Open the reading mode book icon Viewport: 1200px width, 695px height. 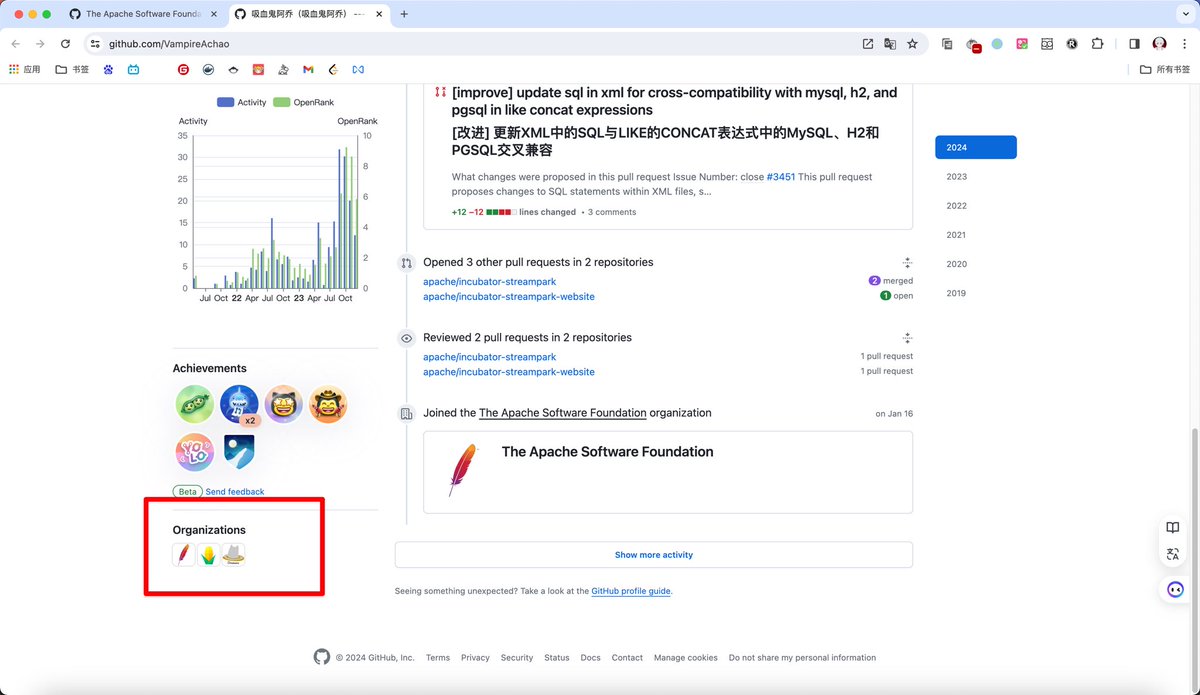[1174, 528]
